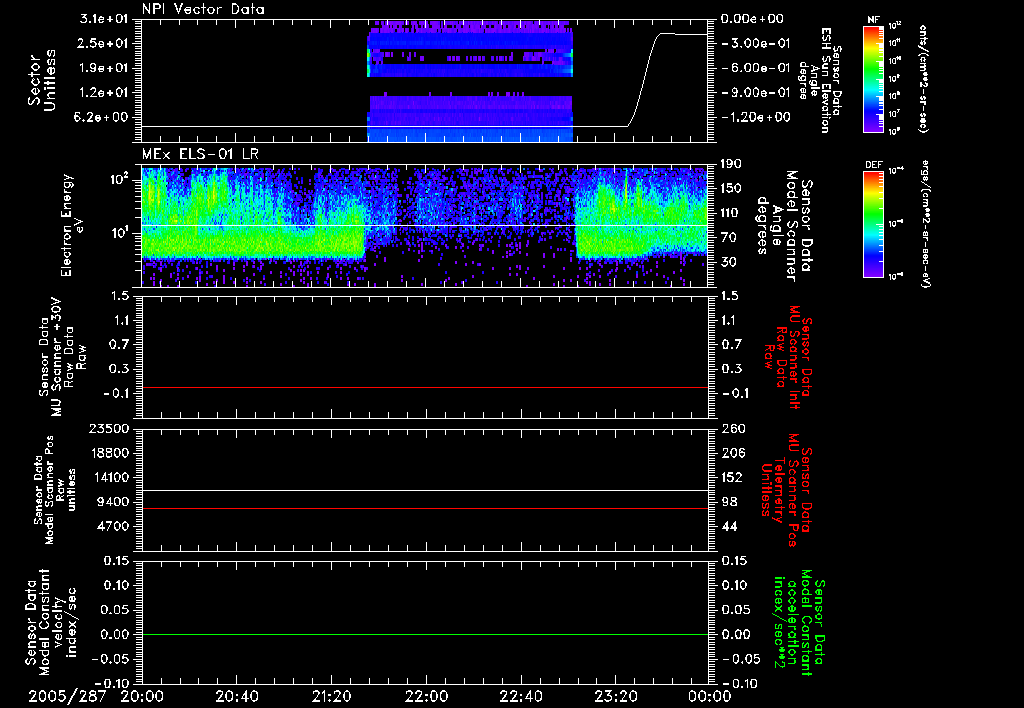The height and width of the screenshot is (708, 1024).
Task: Click the '1.9e+01' sector tick value
Action: coord(104,68)
